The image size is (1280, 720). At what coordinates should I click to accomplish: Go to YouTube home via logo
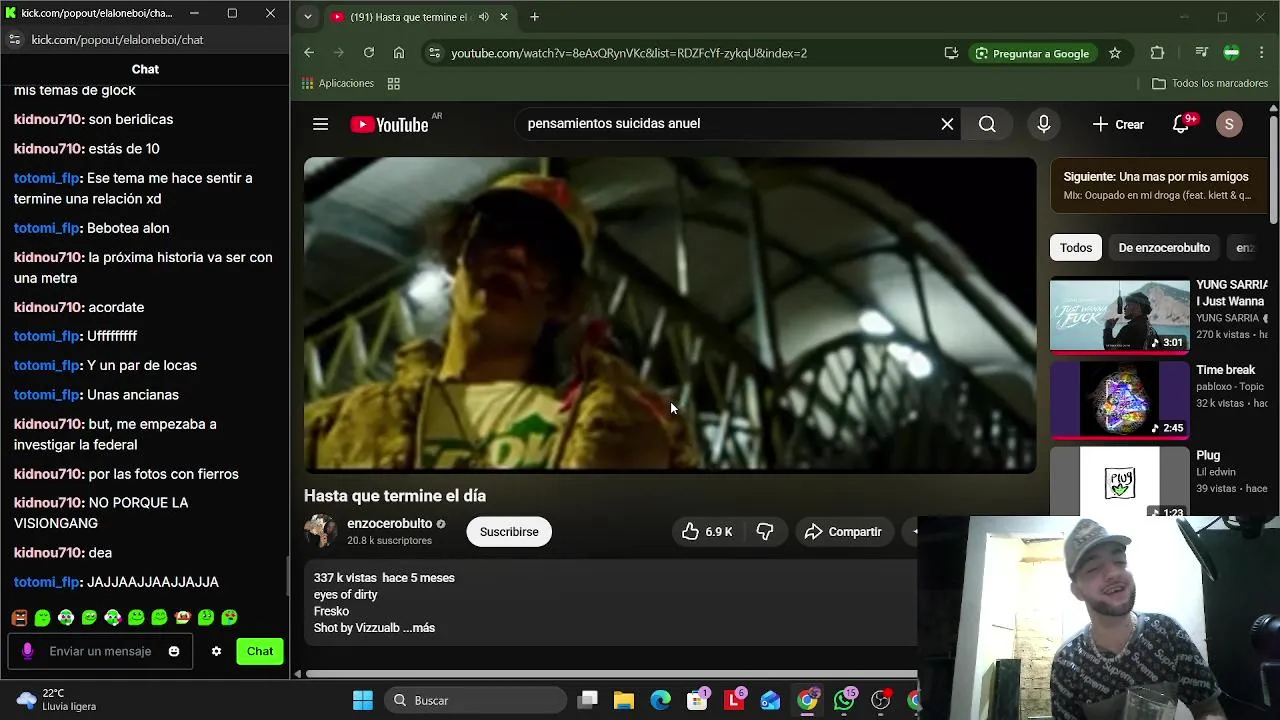(x=390, y=124)
